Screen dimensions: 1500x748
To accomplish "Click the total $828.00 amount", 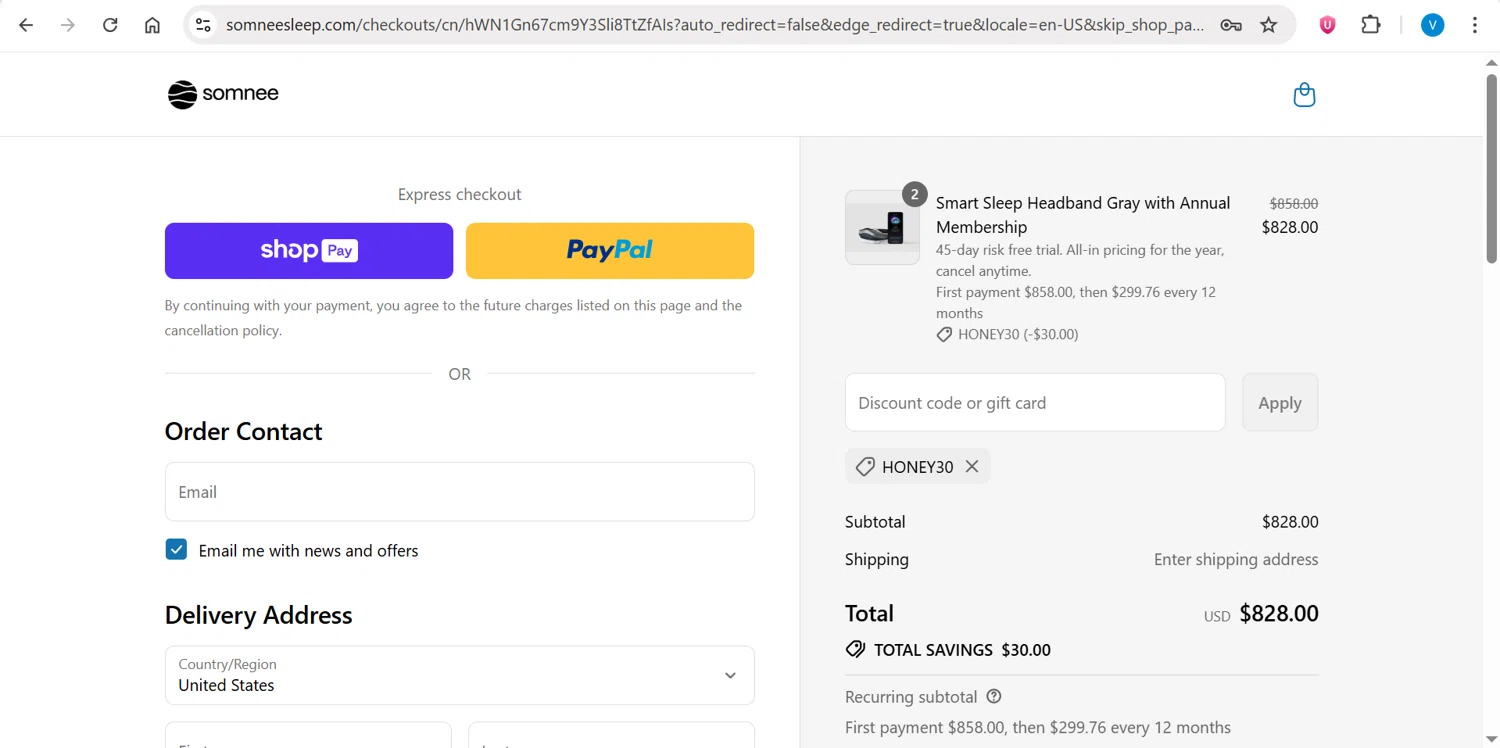I will click(1279, 613).
